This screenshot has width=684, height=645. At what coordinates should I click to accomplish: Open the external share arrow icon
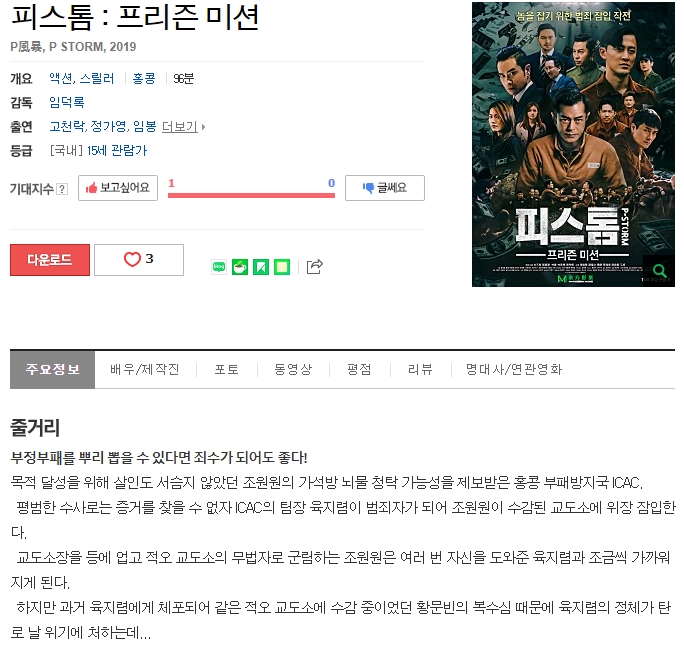click(x=315, y=266)
